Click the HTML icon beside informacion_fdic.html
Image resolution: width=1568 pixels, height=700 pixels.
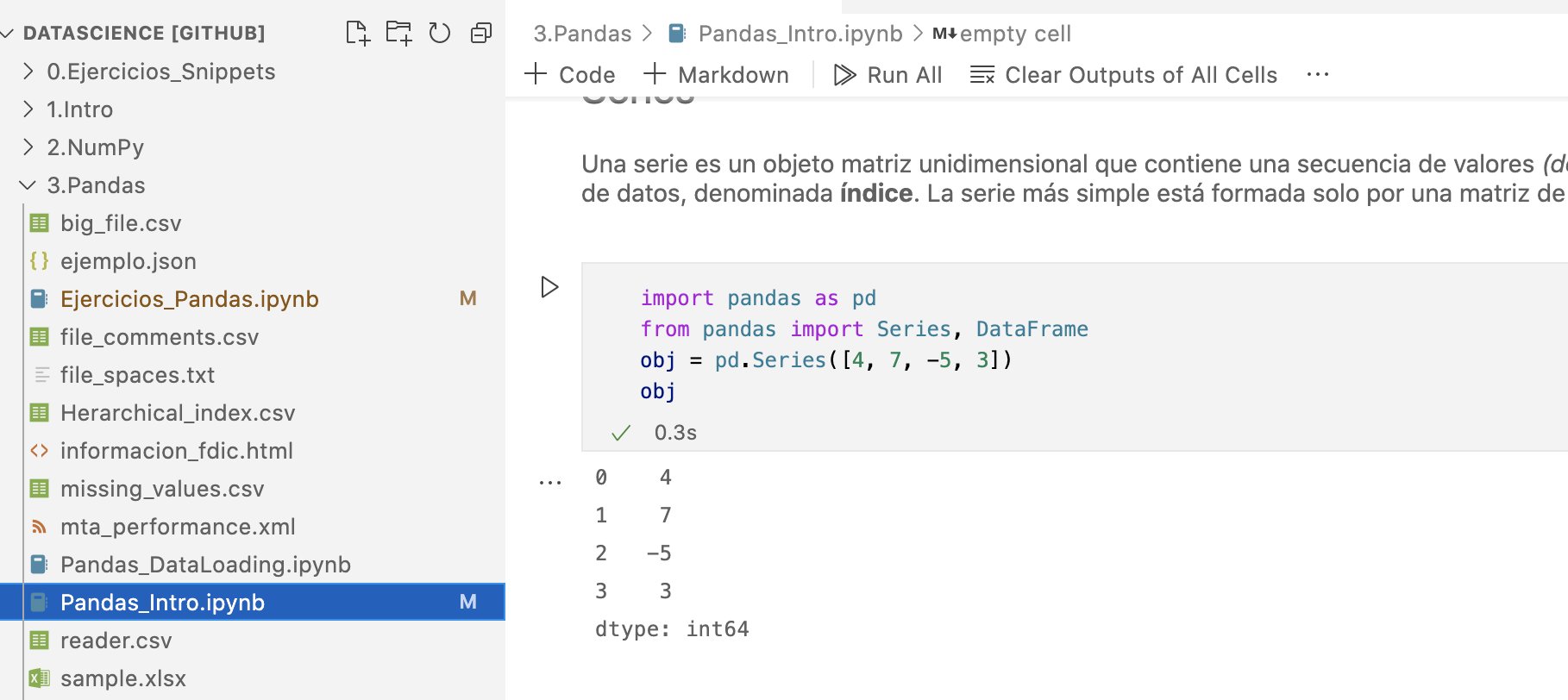tap(40, 451)
